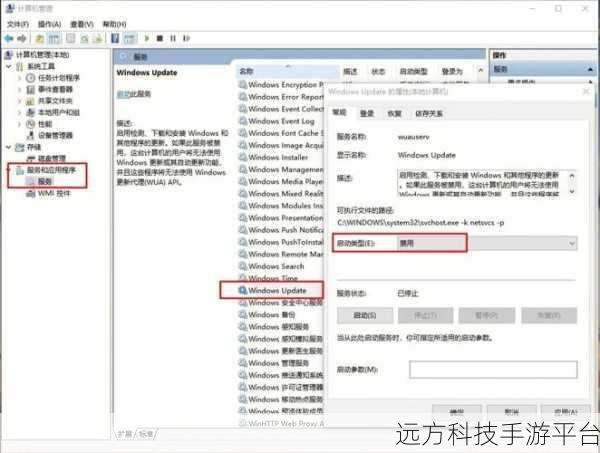Click the Restart Service toolbar icon

[x=186, y=38]
